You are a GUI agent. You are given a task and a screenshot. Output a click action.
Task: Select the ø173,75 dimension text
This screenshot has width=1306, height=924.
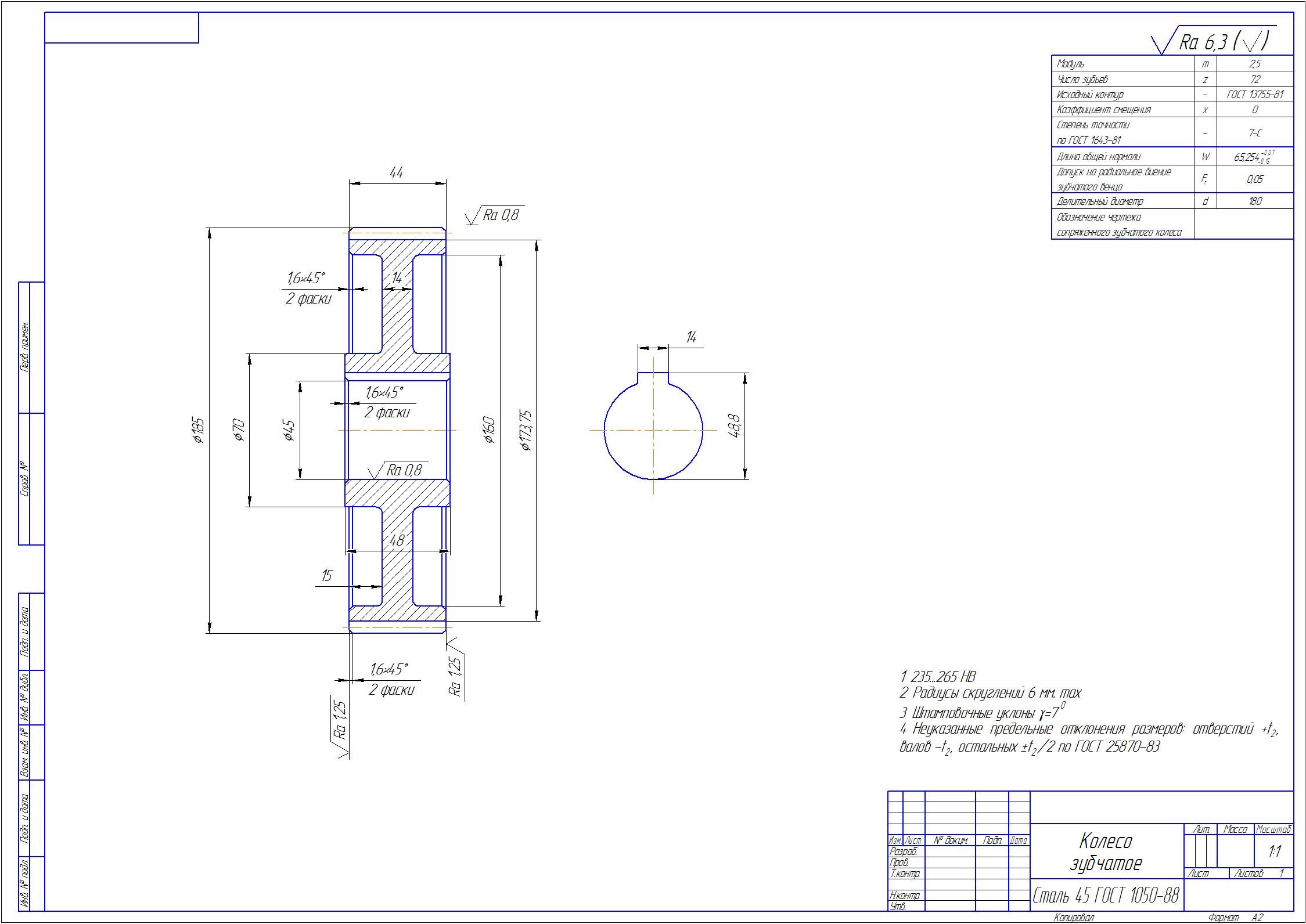pyautogui.click(x=526, y=431)
